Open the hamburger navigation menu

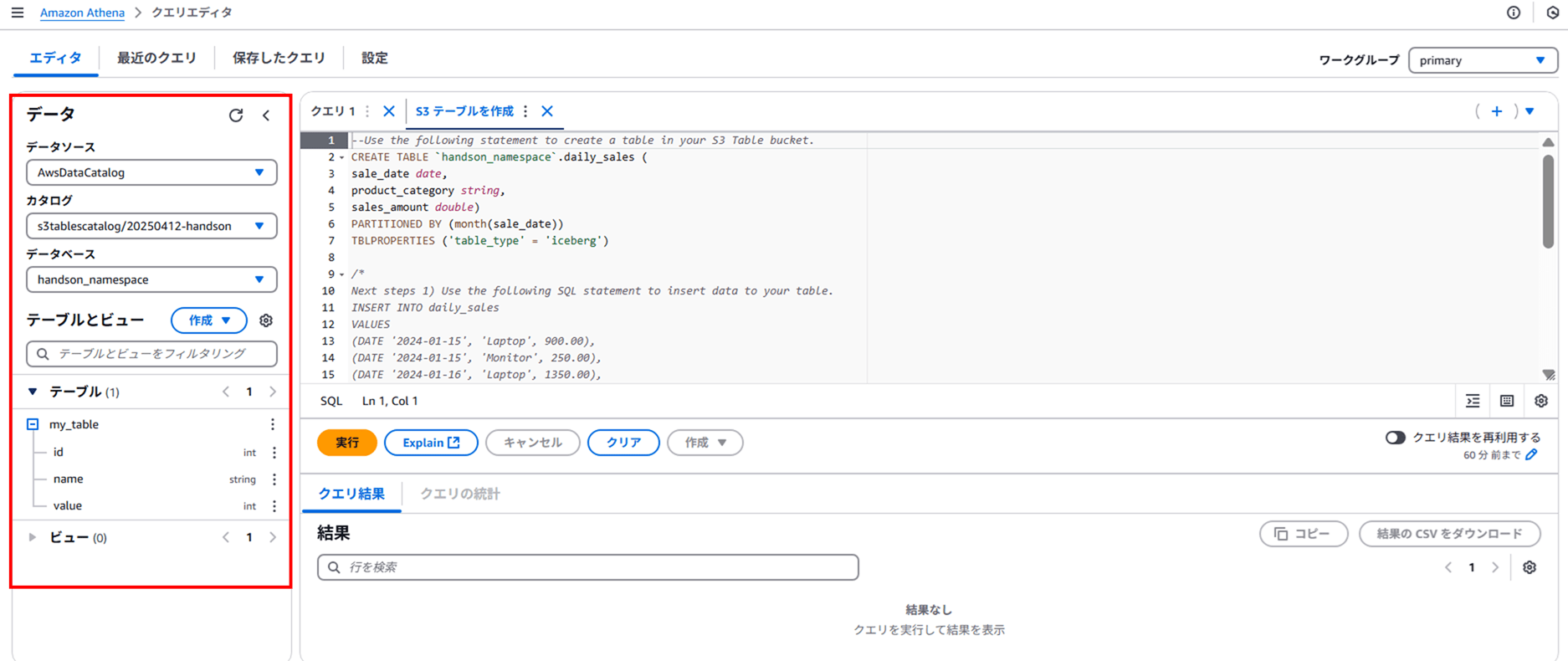18,13
